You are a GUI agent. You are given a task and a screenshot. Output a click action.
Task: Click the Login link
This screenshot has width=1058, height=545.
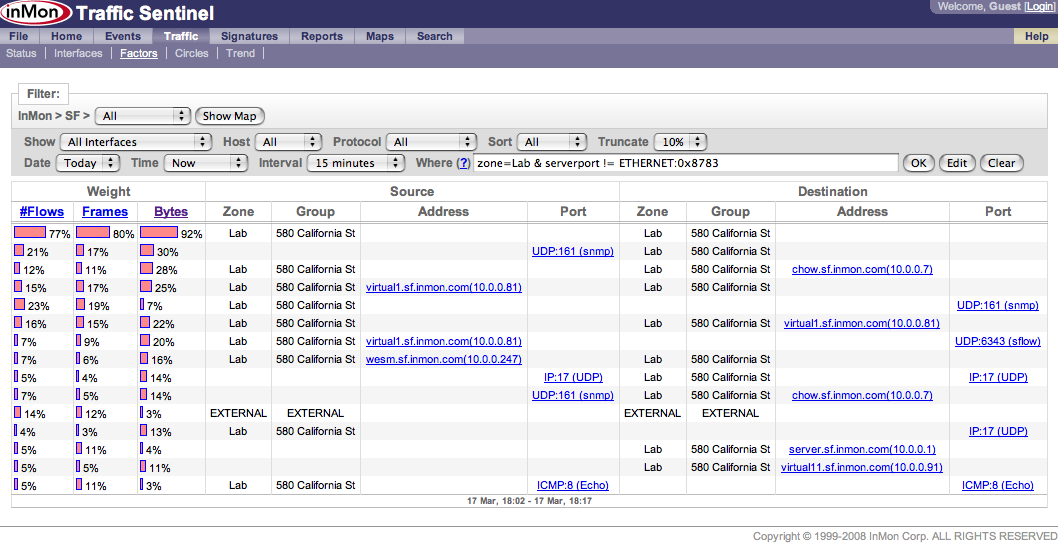(x=1039, y=6)
